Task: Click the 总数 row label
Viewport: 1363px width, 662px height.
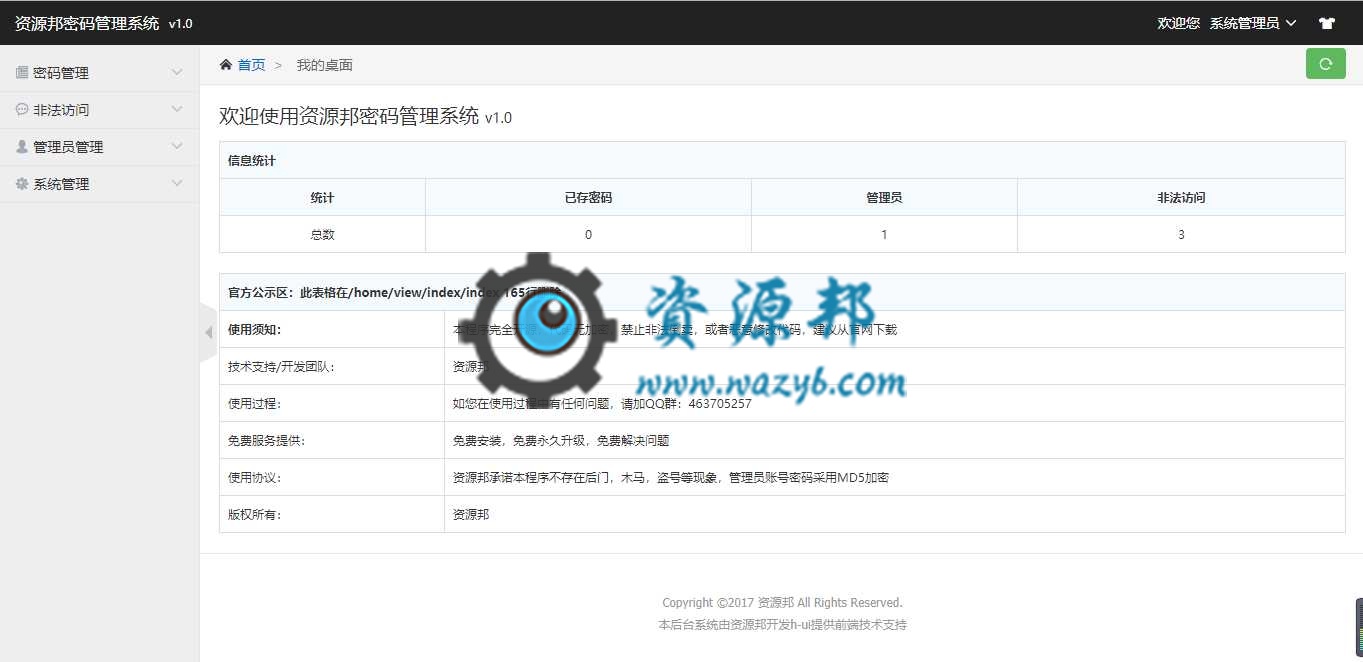Action: tap(322, 235)
